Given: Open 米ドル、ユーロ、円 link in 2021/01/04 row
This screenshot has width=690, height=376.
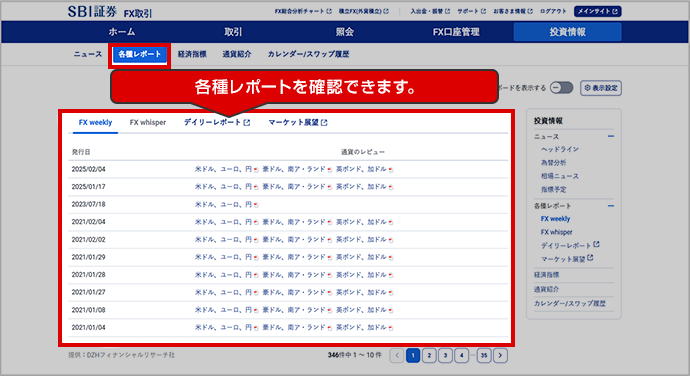Looking at the screenshot, I should [224, 328].
